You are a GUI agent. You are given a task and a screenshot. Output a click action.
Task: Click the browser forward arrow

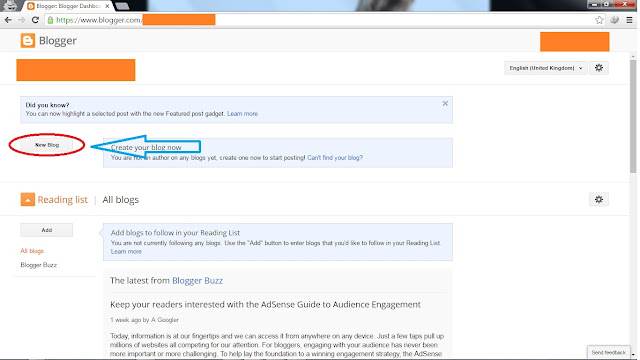pos(22,20)
